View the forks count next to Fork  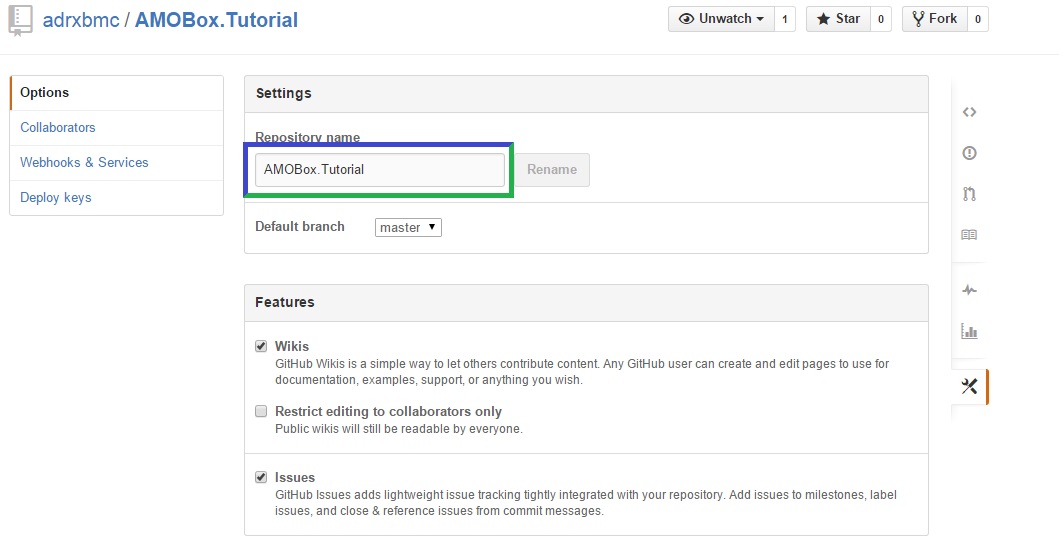point(978,19)
